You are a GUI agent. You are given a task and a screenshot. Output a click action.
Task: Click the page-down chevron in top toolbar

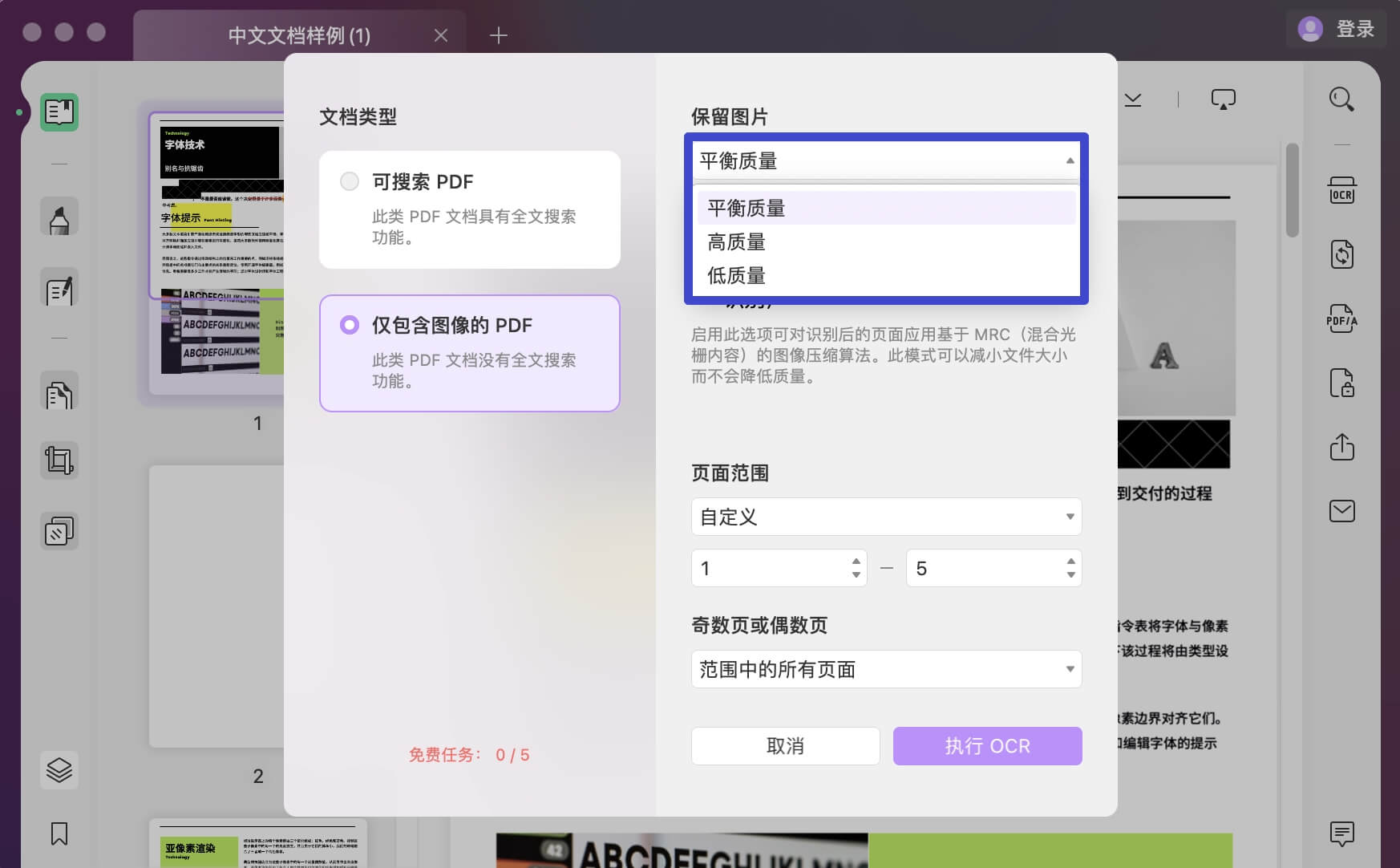click(x=1133, y=99)
